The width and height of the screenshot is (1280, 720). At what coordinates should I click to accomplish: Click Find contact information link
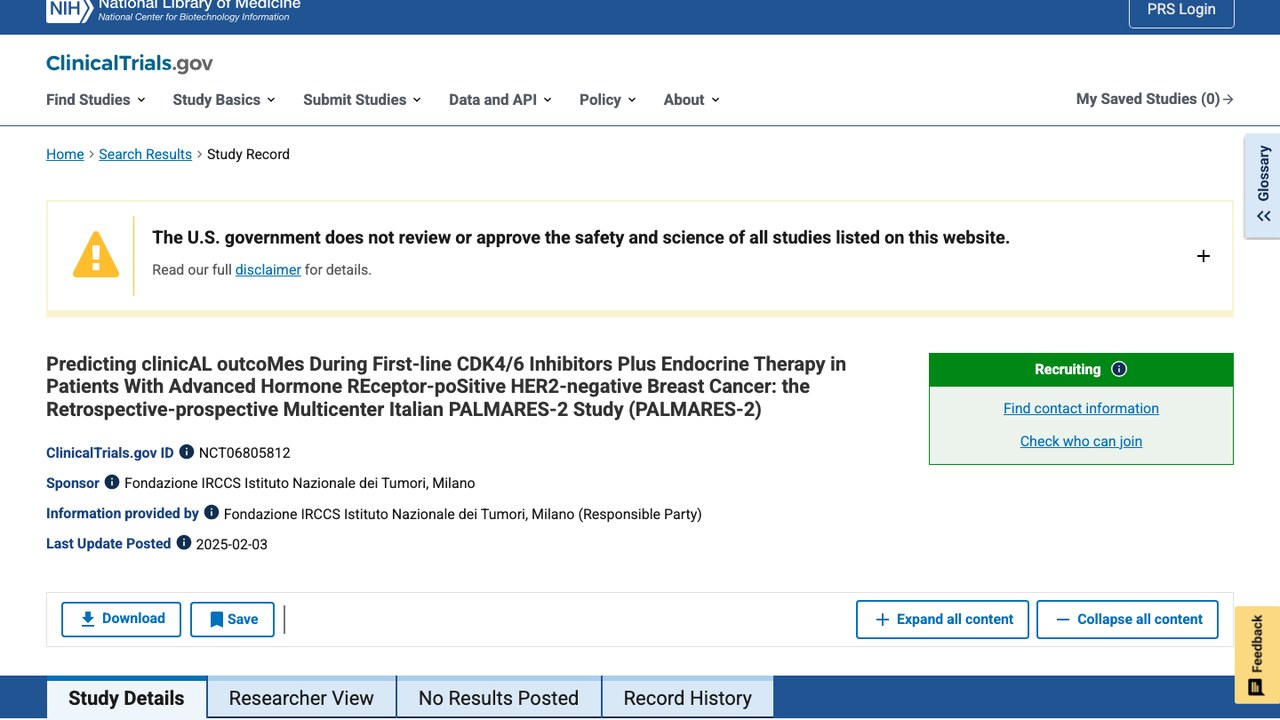pos(1081,408)
